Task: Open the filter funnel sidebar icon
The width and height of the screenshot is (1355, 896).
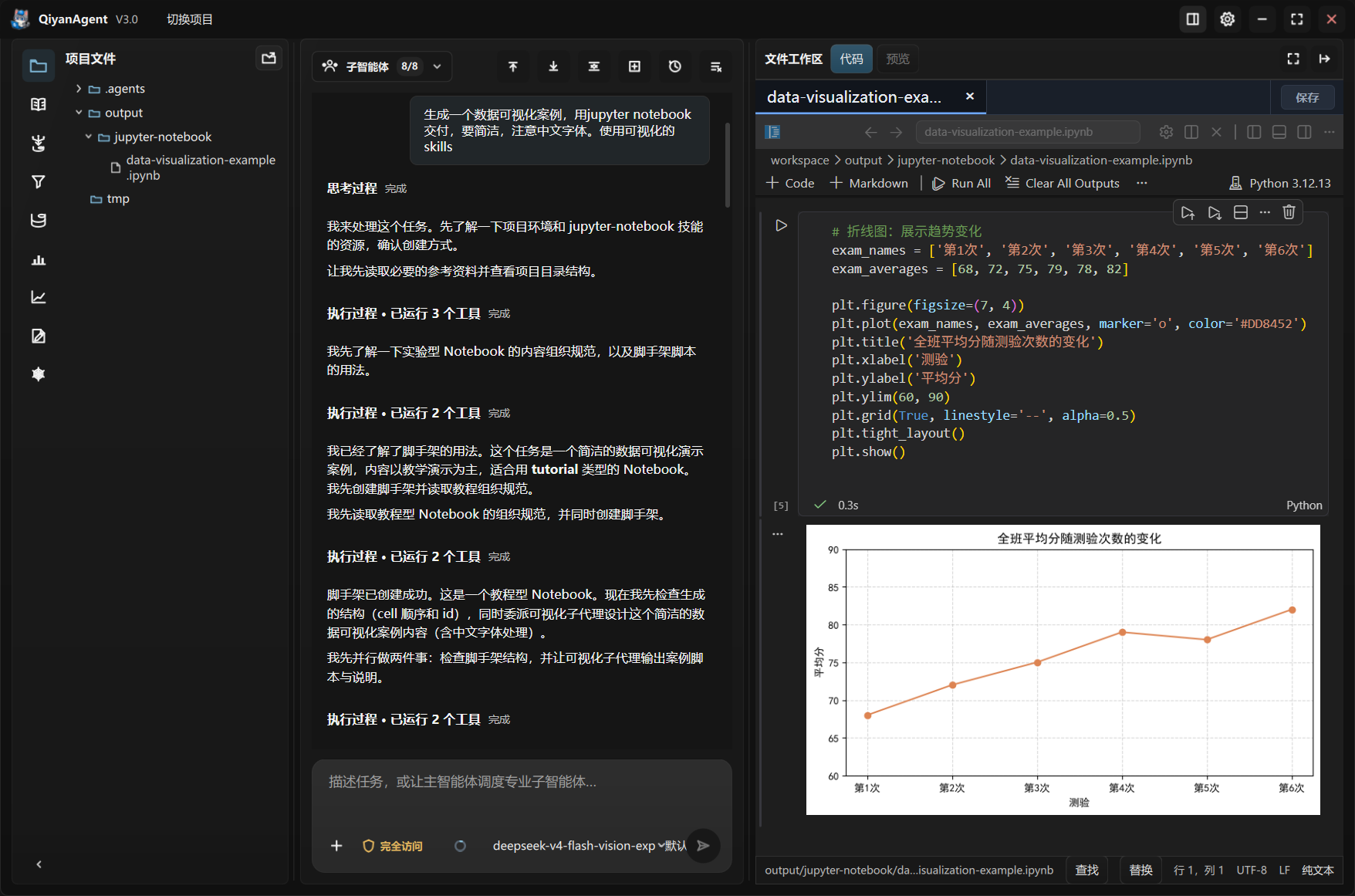Action: pos(38,181)
